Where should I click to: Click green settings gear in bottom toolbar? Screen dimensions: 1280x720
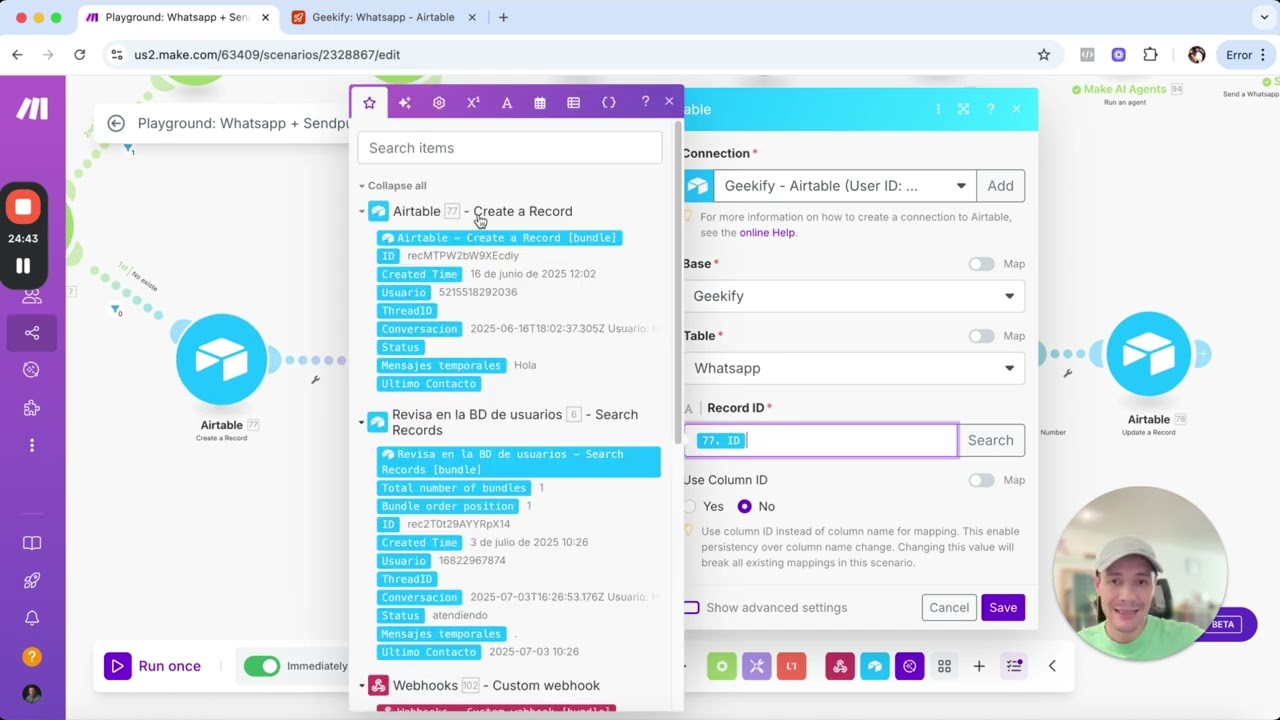pyautogui.click(x=722, y=666)
